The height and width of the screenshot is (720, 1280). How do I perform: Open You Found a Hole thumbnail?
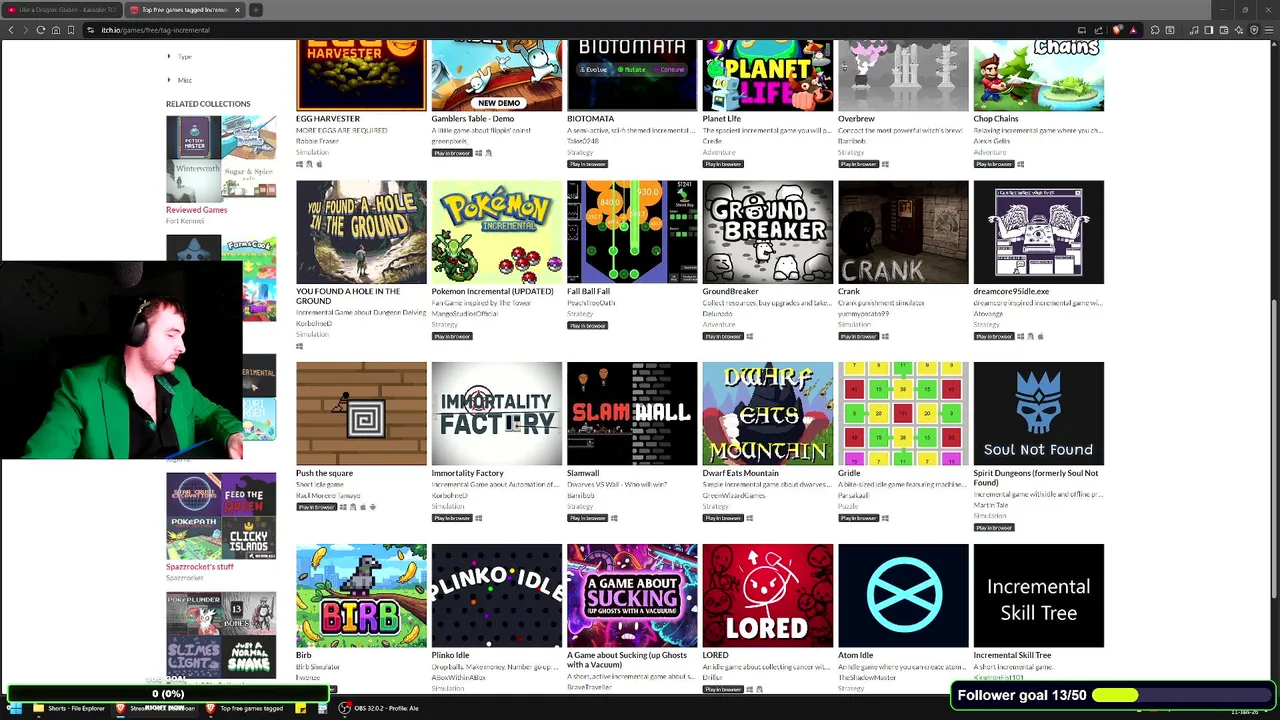[x=361, y=232]
